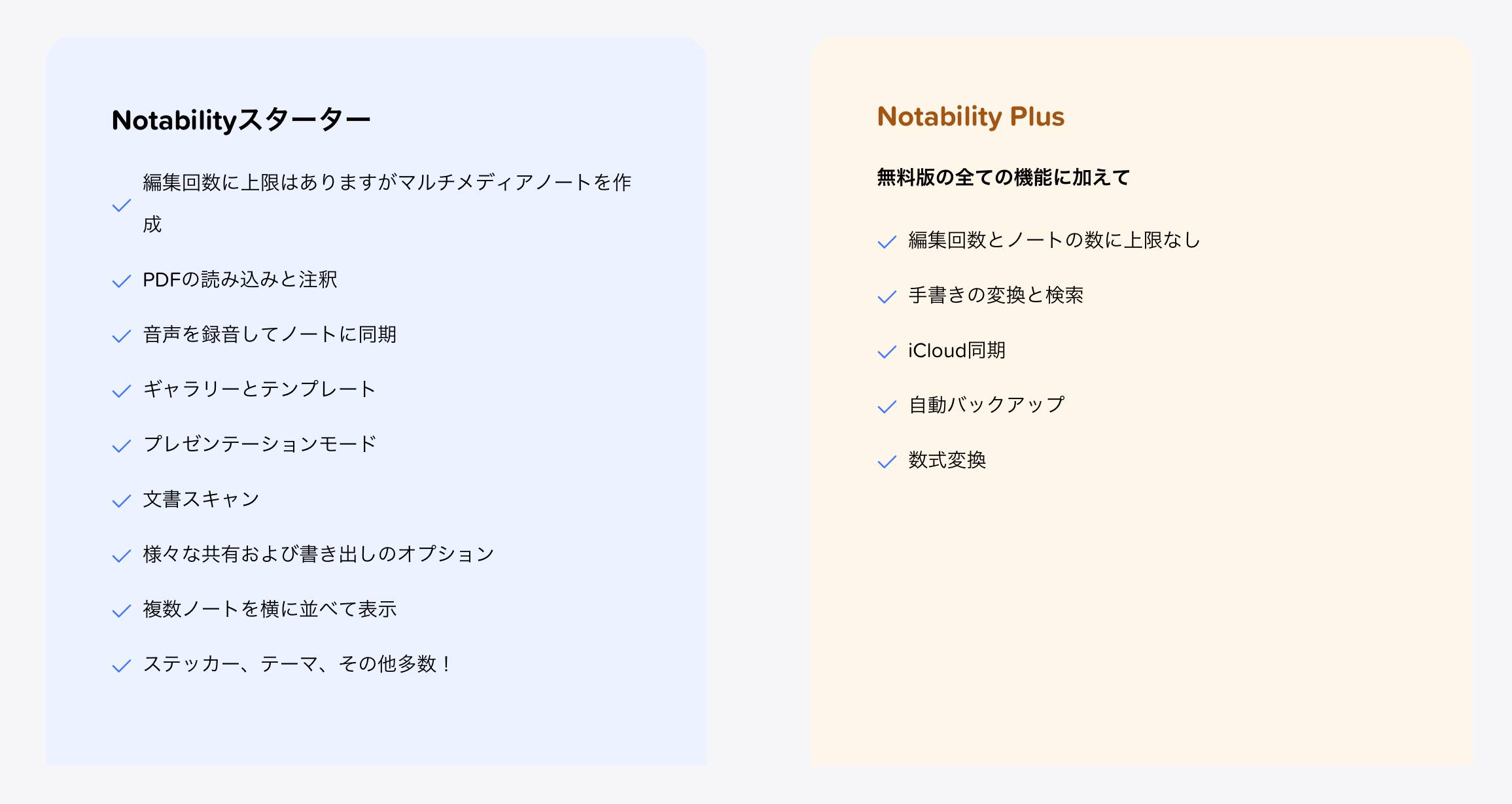This screenshot has width=1512, height=804.
Task: Click the text ステッカー、テーマ、その他多数！
Action: click(x=298, y=664)
